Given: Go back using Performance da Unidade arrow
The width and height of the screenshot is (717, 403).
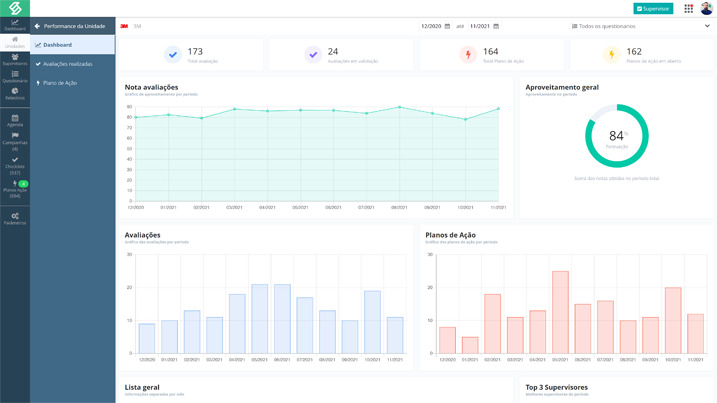Looking at the screenshot, I should [x=37, y=26].
